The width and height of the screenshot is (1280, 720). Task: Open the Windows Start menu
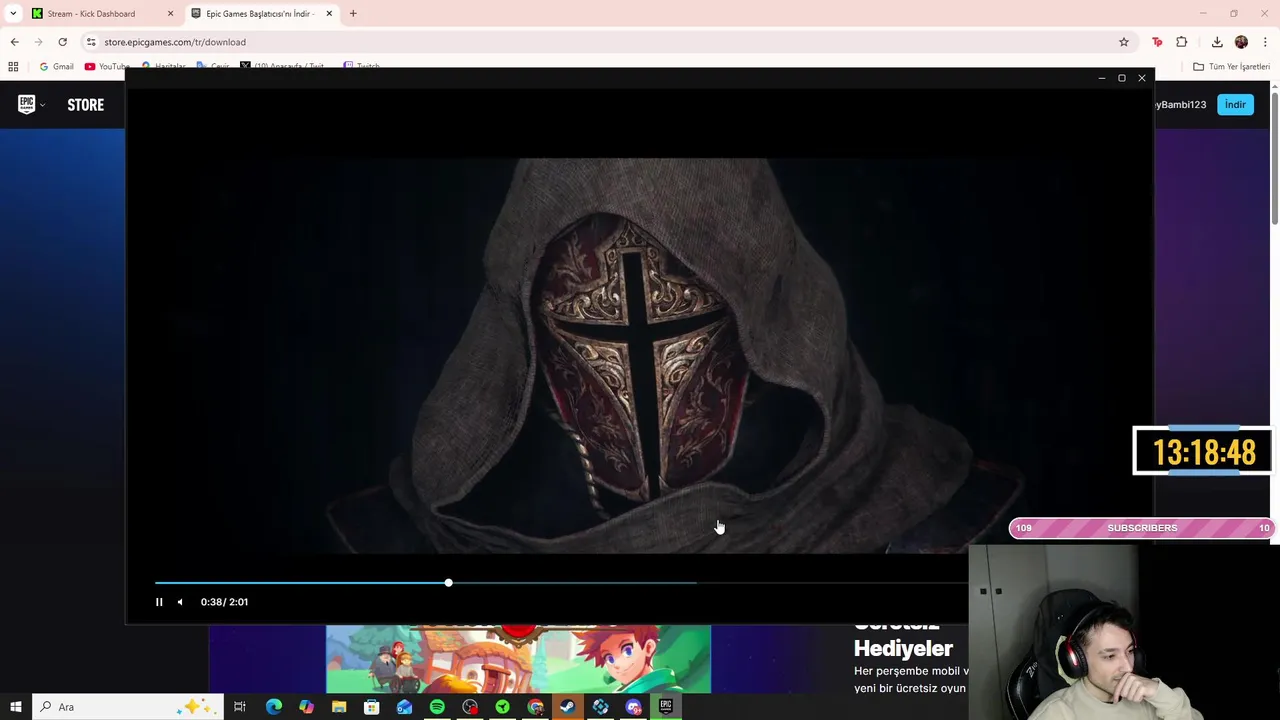15,707
